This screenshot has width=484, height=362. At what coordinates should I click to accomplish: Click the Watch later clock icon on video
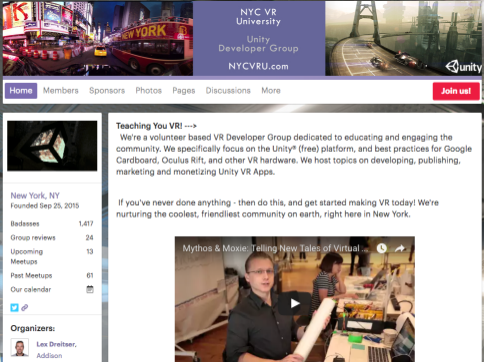(x=382, y=248)
